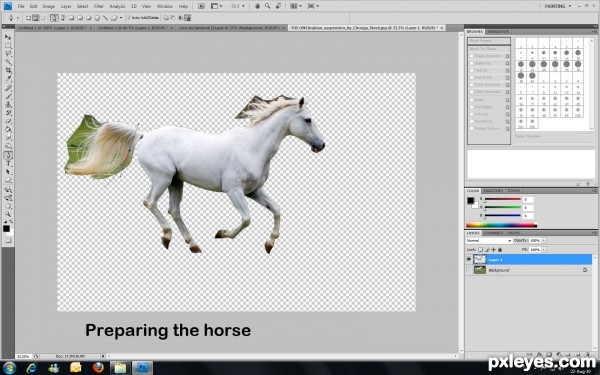
Task: Open the Filter menu
Action: [99, 6]
